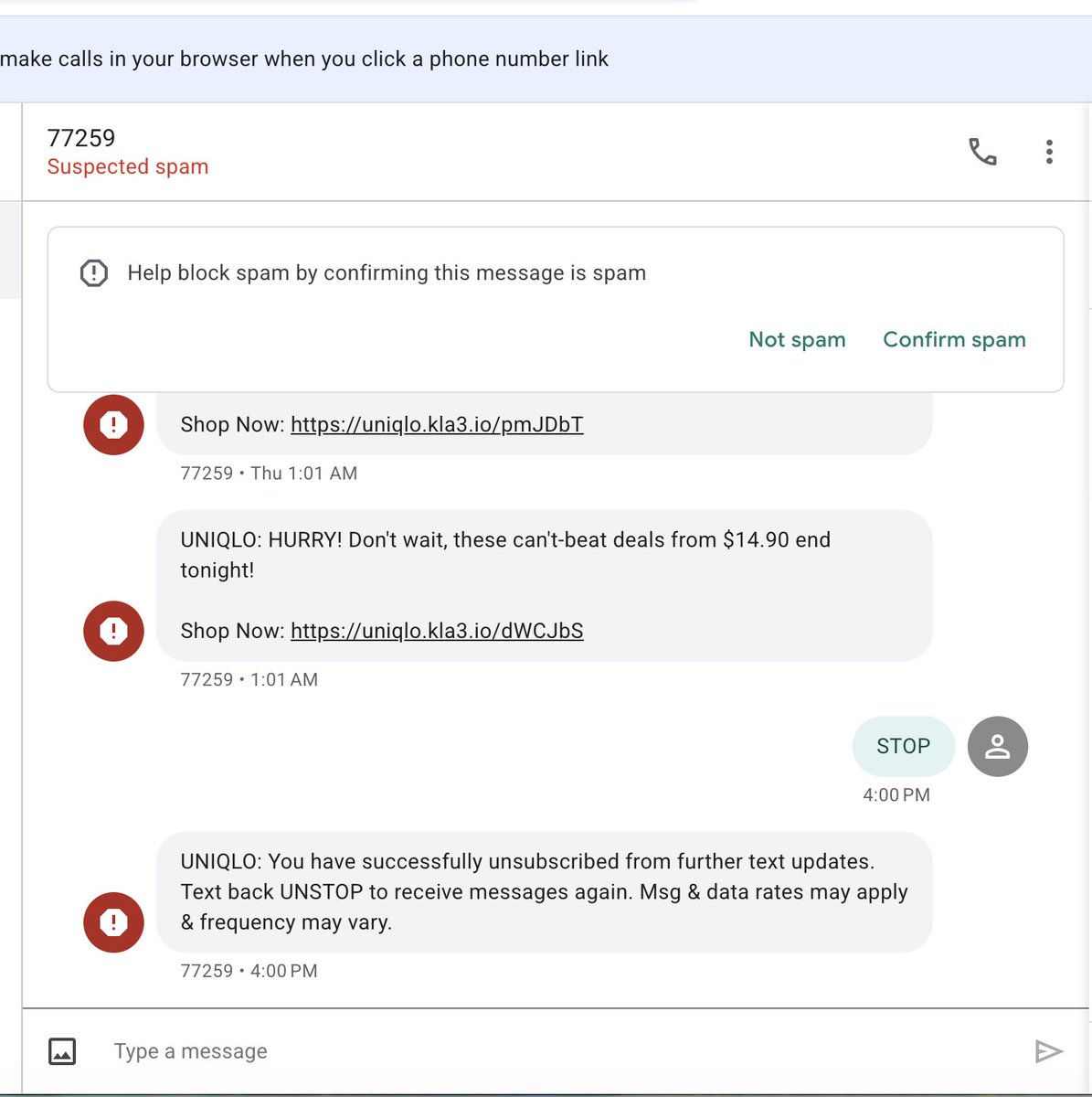
Task: Focus the Type a message field
Action: coord(557,1051)
